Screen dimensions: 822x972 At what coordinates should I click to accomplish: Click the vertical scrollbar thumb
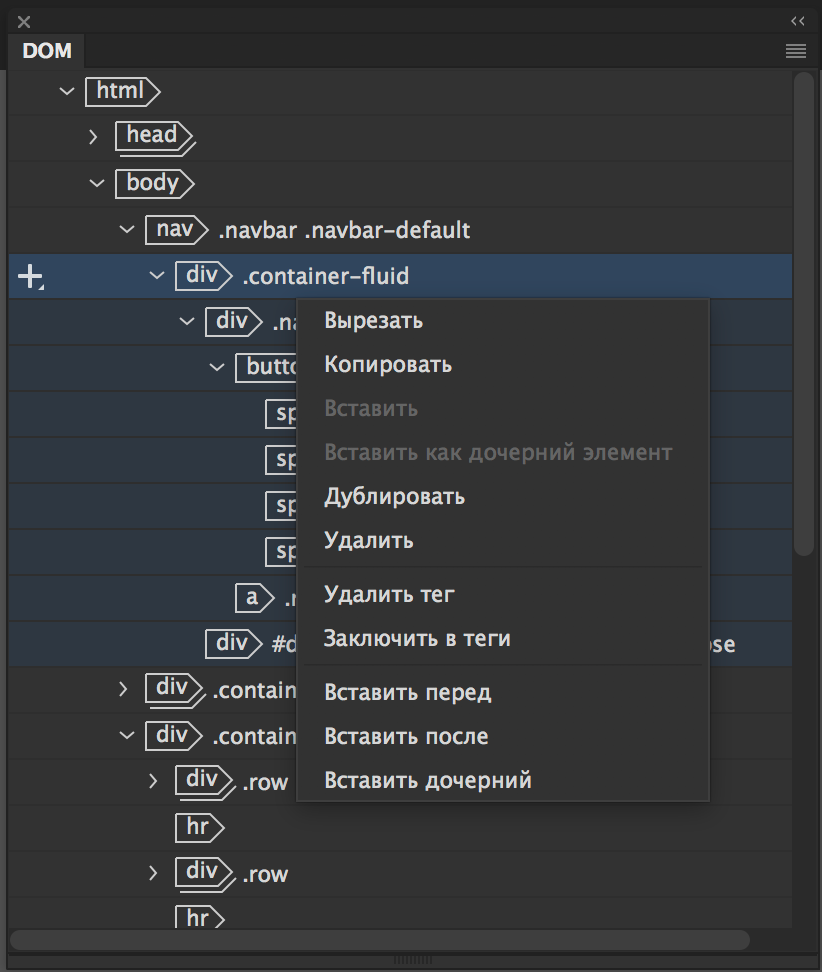point(803,310)
